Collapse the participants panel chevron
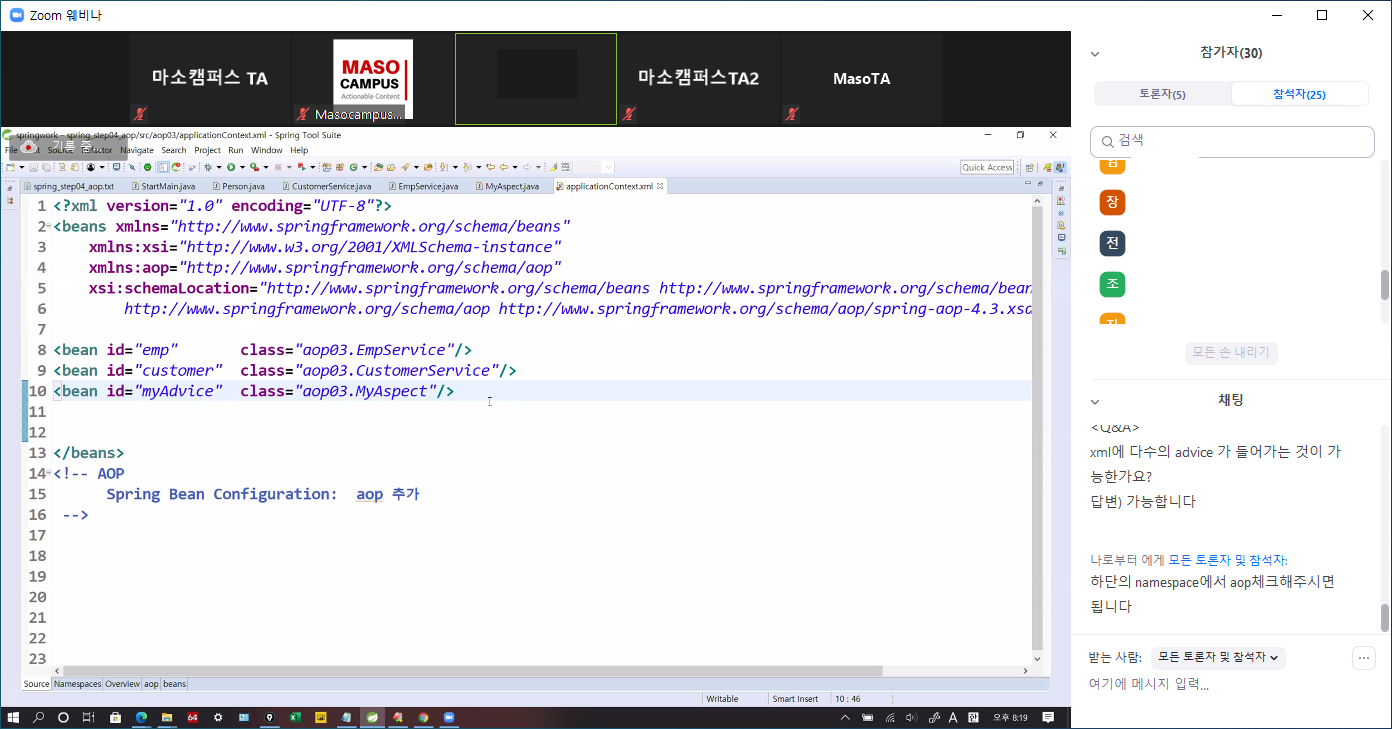 1095,54
